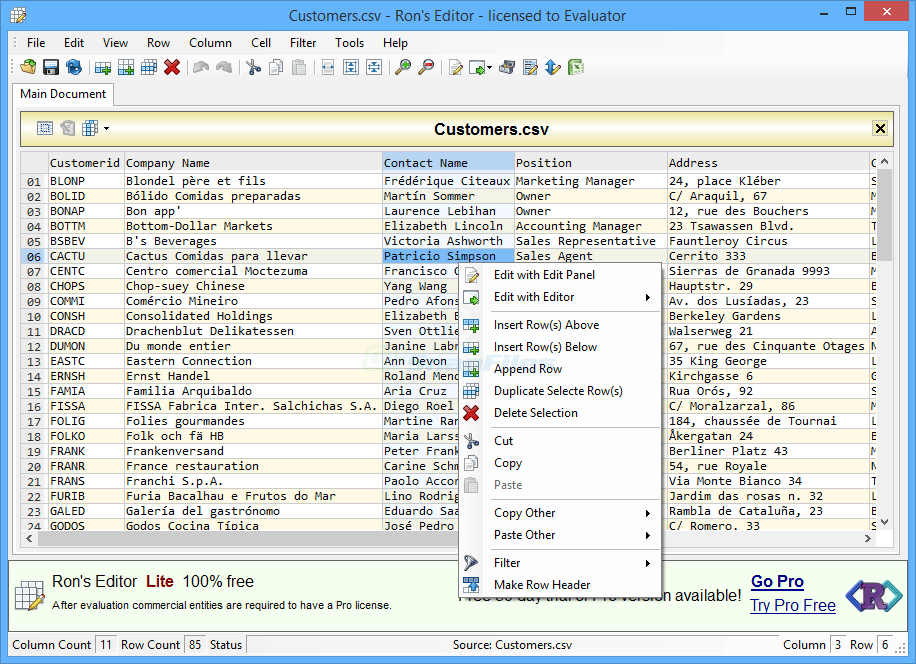Redo the action in the toolbar

pos(224,67)
